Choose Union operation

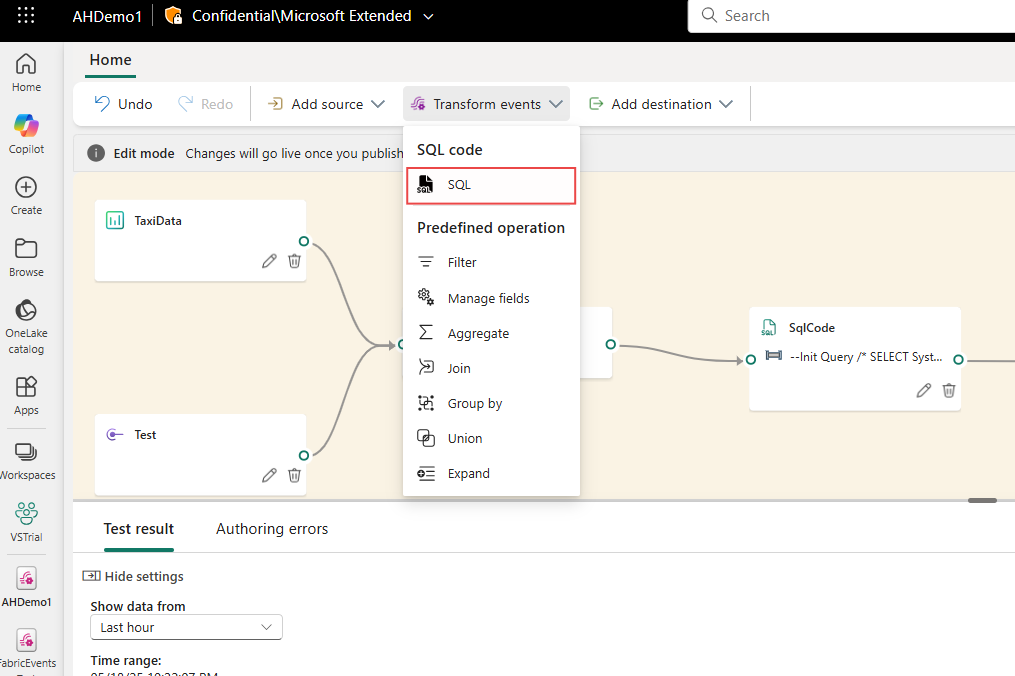[491, 438]
